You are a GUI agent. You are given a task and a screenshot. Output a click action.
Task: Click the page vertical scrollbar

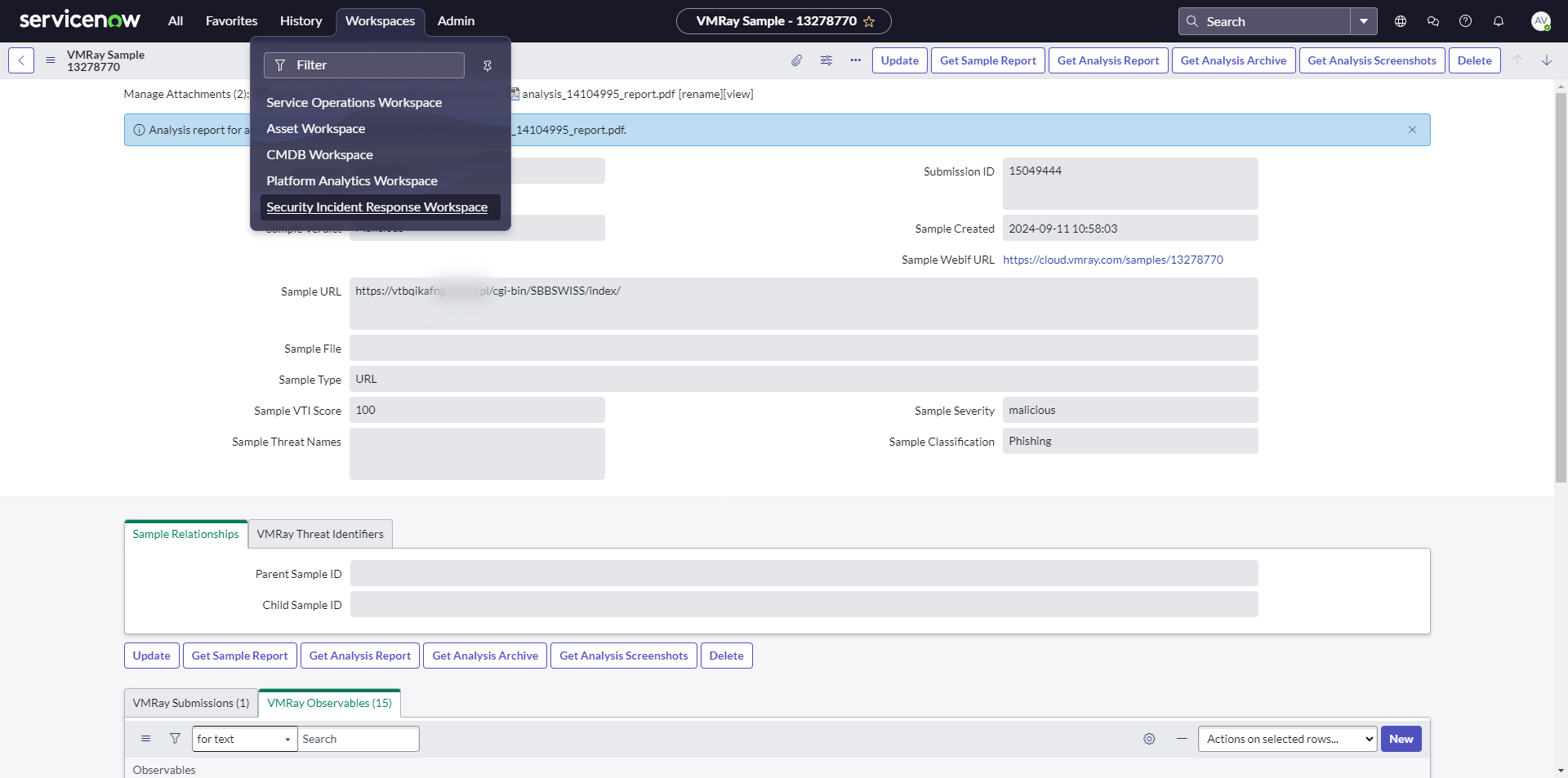click(1561, 288)
